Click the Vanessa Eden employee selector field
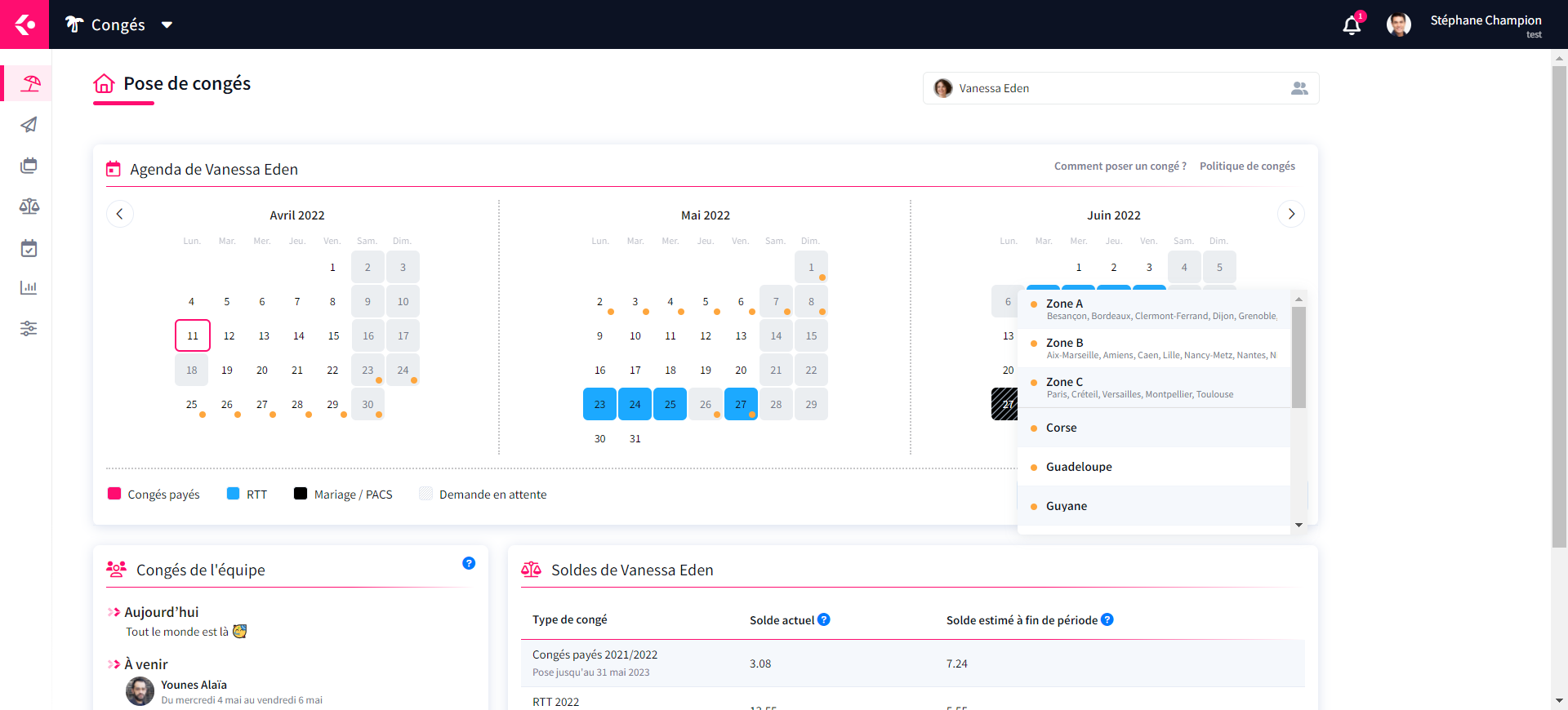Viewport: 1568px width, 710px height. coord(1120,88)
